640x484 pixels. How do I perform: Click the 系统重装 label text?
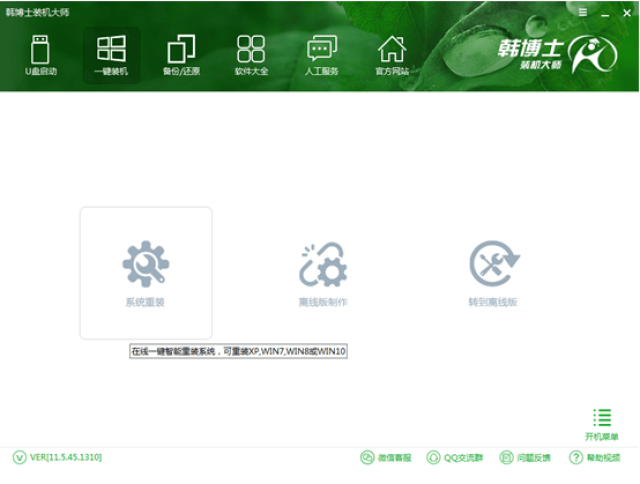145,302
